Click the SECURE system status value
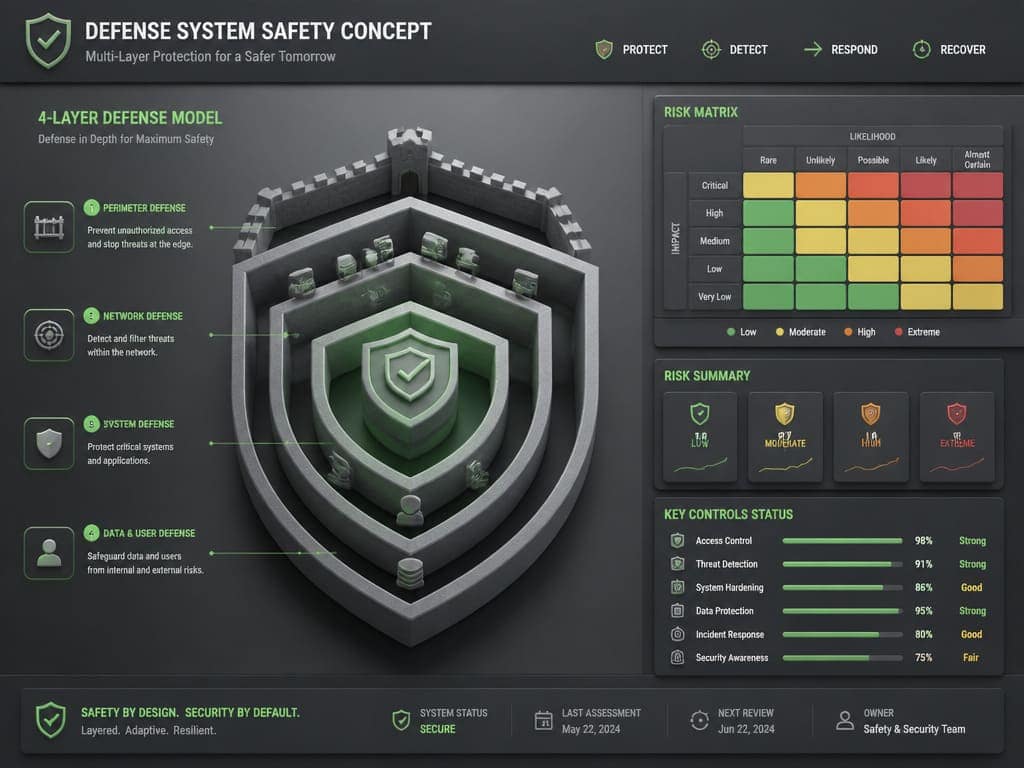 [x=438, y=729]
